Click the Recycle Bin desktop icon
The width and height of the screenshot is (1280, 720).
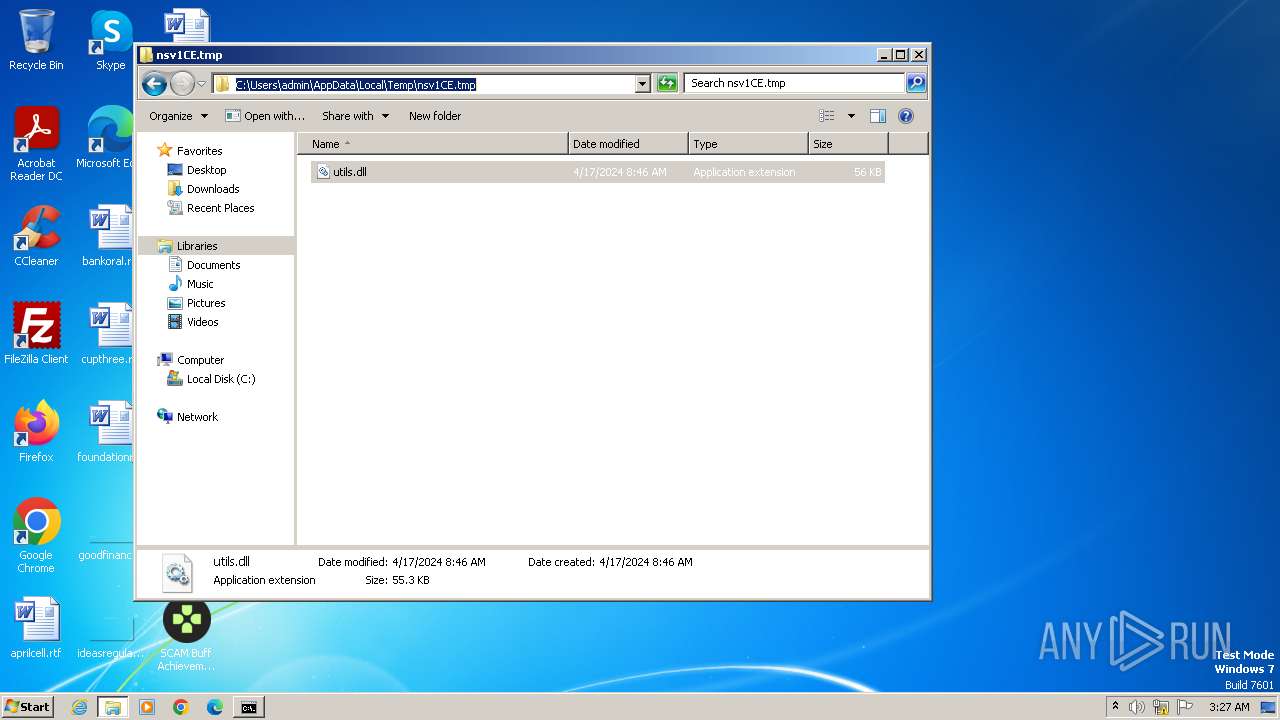point(36,40)
